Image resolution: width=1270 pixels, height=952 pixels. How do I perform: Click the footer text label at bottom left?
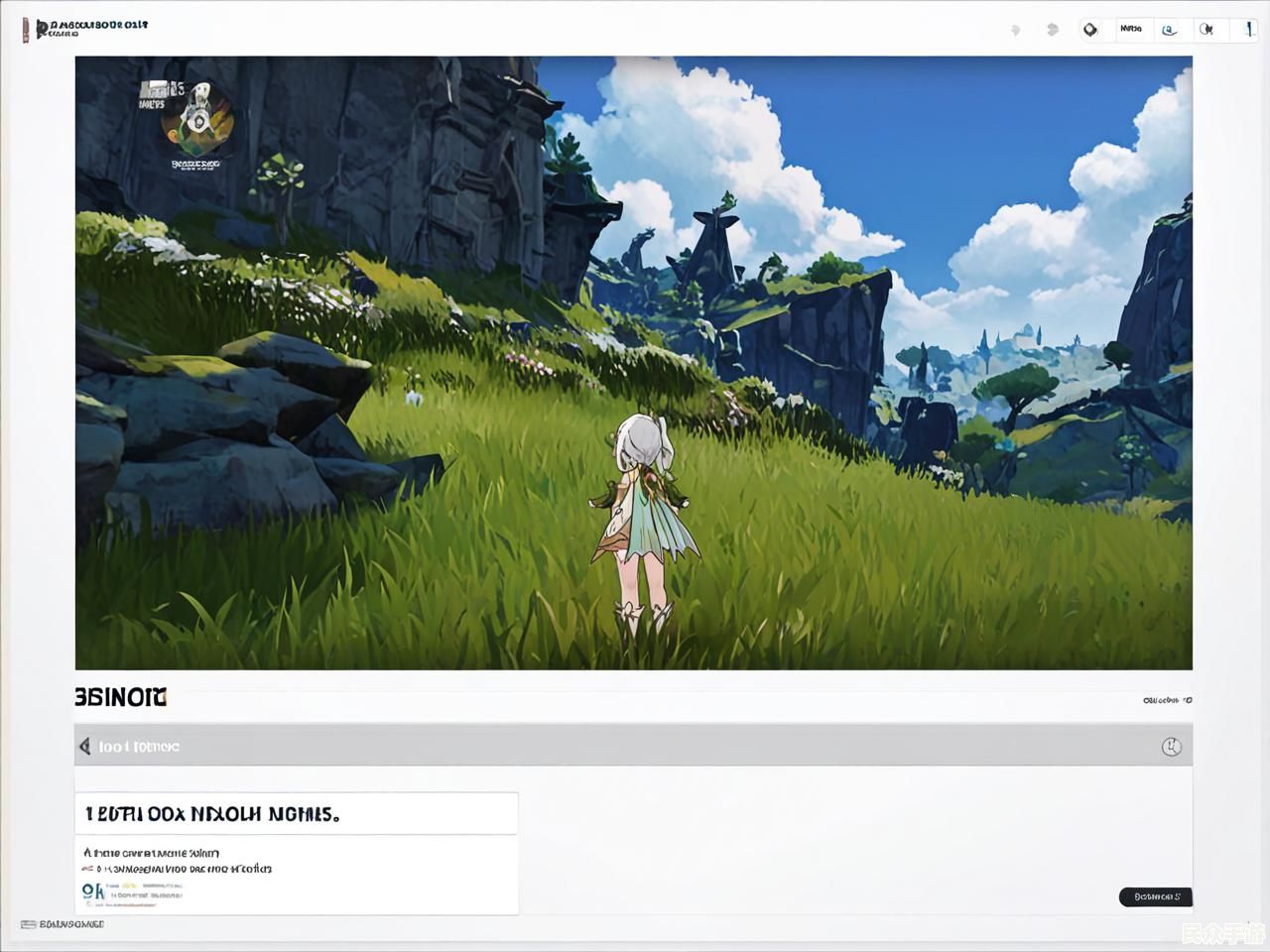point(71,924)
